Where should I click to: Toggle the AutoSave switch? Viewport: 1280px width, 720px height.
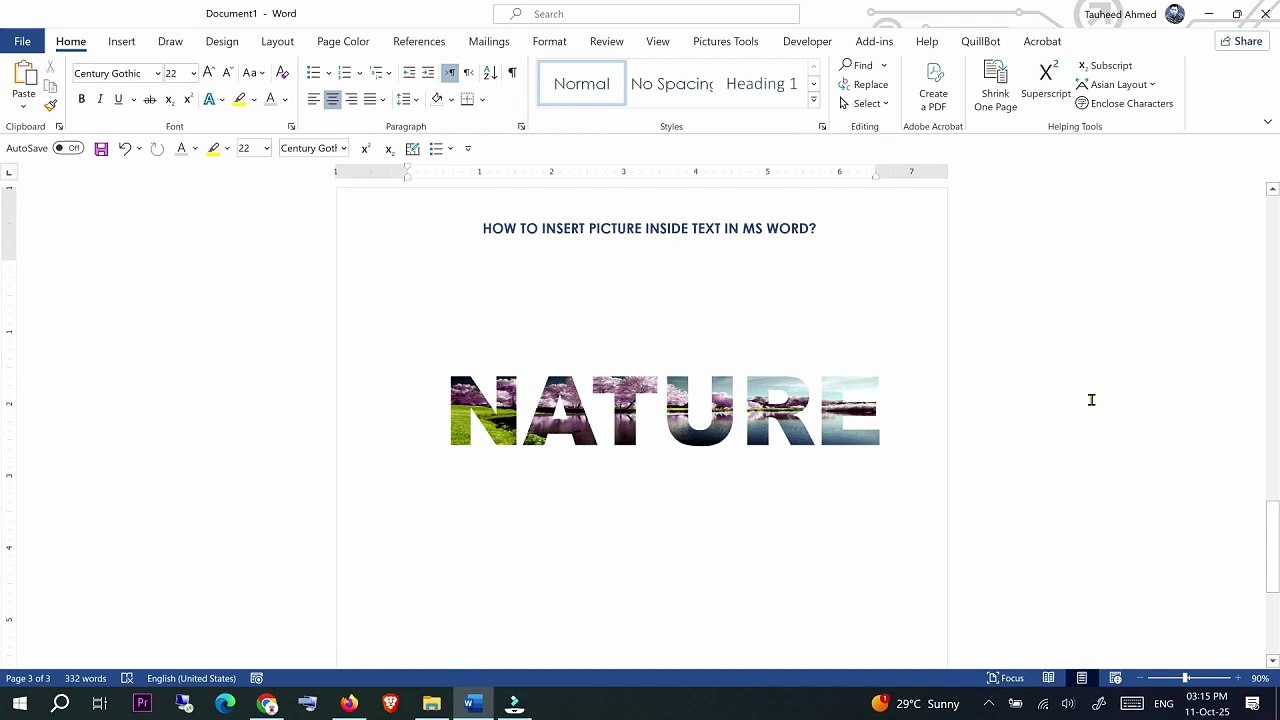68,148
